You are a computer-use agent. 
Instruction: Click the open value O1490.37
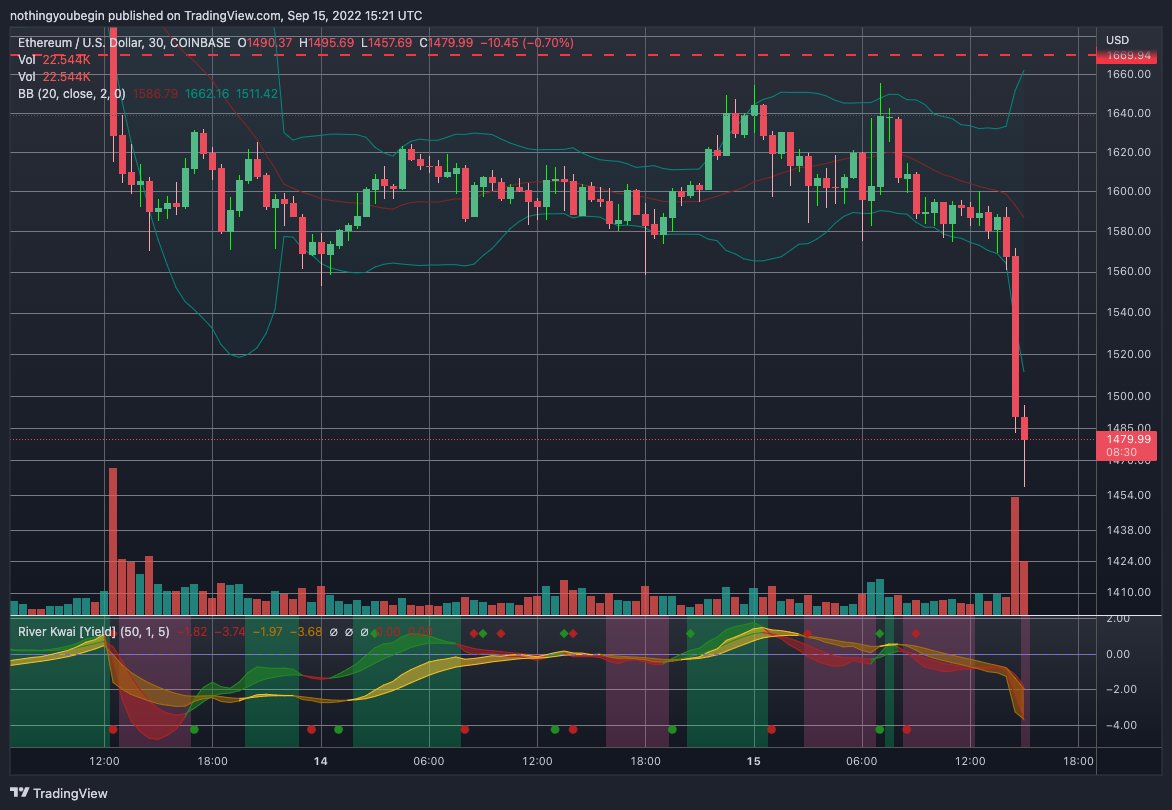click(265, 43)
